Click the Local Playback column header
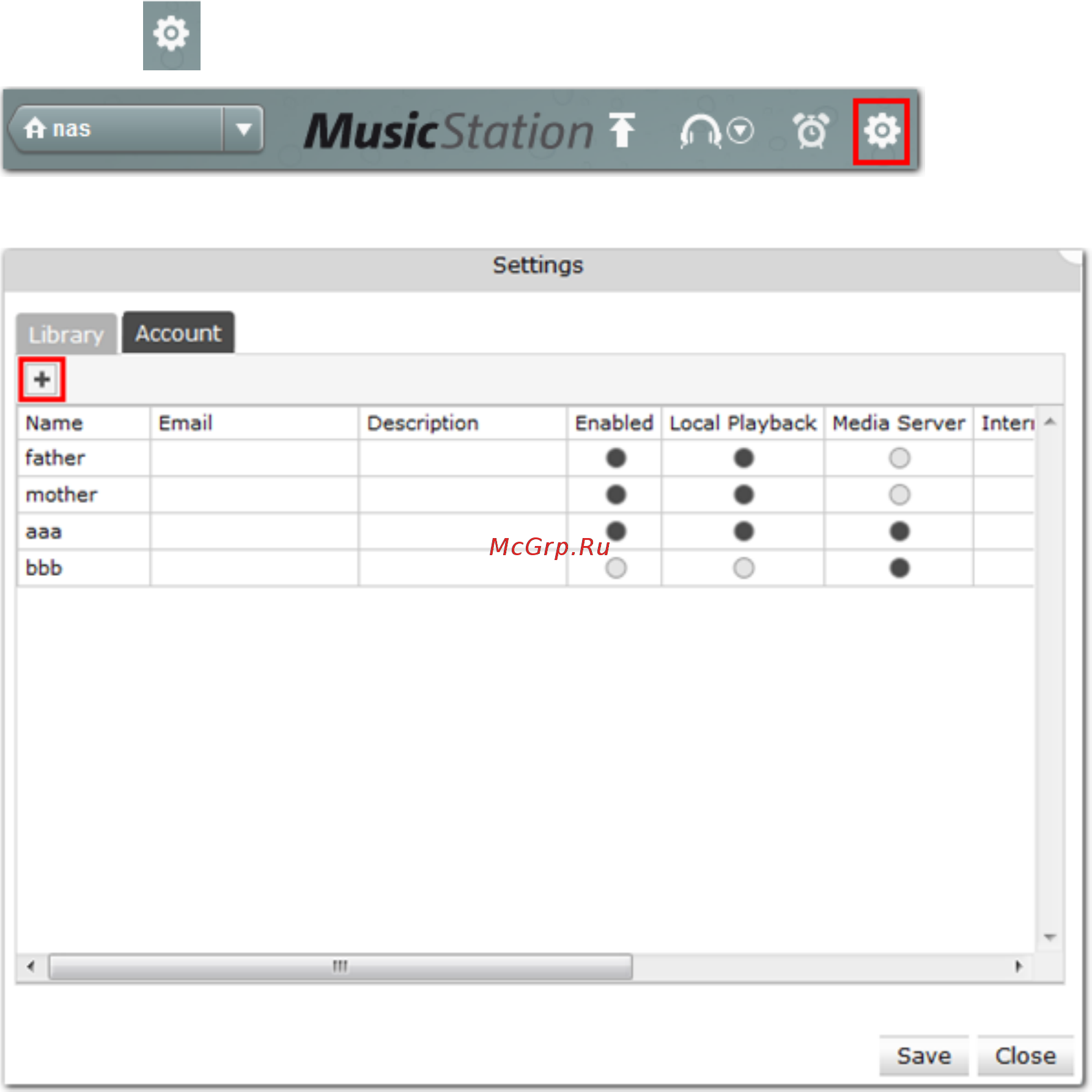The image size is (1092, 1092). point(743,423)
